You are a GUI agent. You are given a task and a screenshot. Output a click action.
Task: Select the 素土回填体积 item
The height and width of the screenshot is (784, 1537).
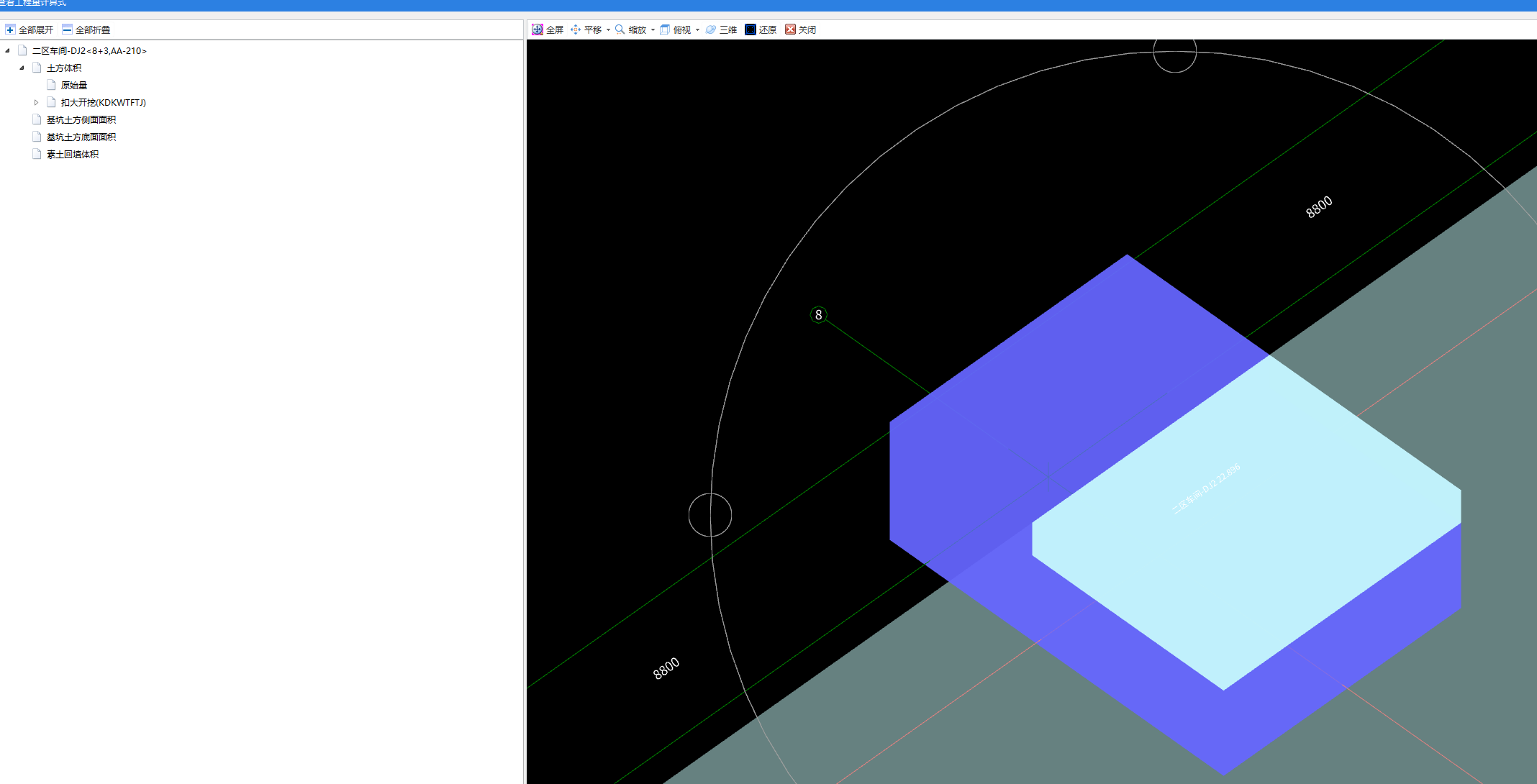pyautogui.click(x=73, y=155)
